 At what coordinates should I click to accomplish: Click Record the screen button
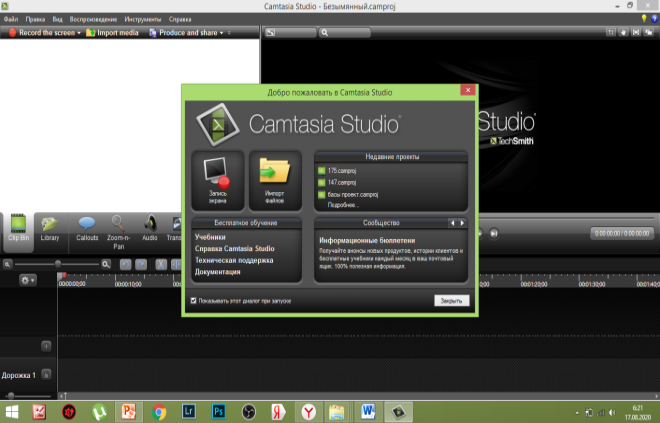[x=41, y=32]
